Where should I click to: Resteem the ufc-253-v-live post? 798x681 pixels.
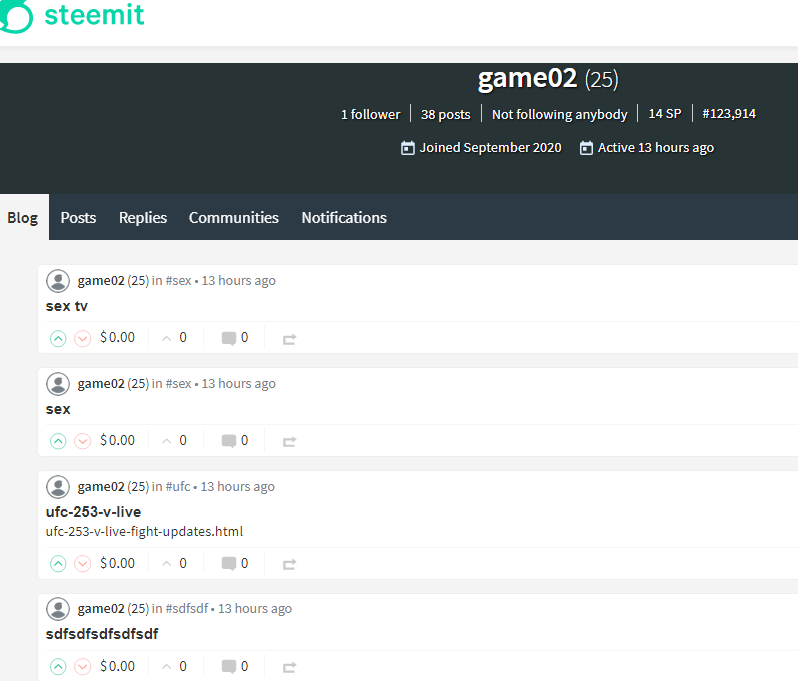click(290, 564)
